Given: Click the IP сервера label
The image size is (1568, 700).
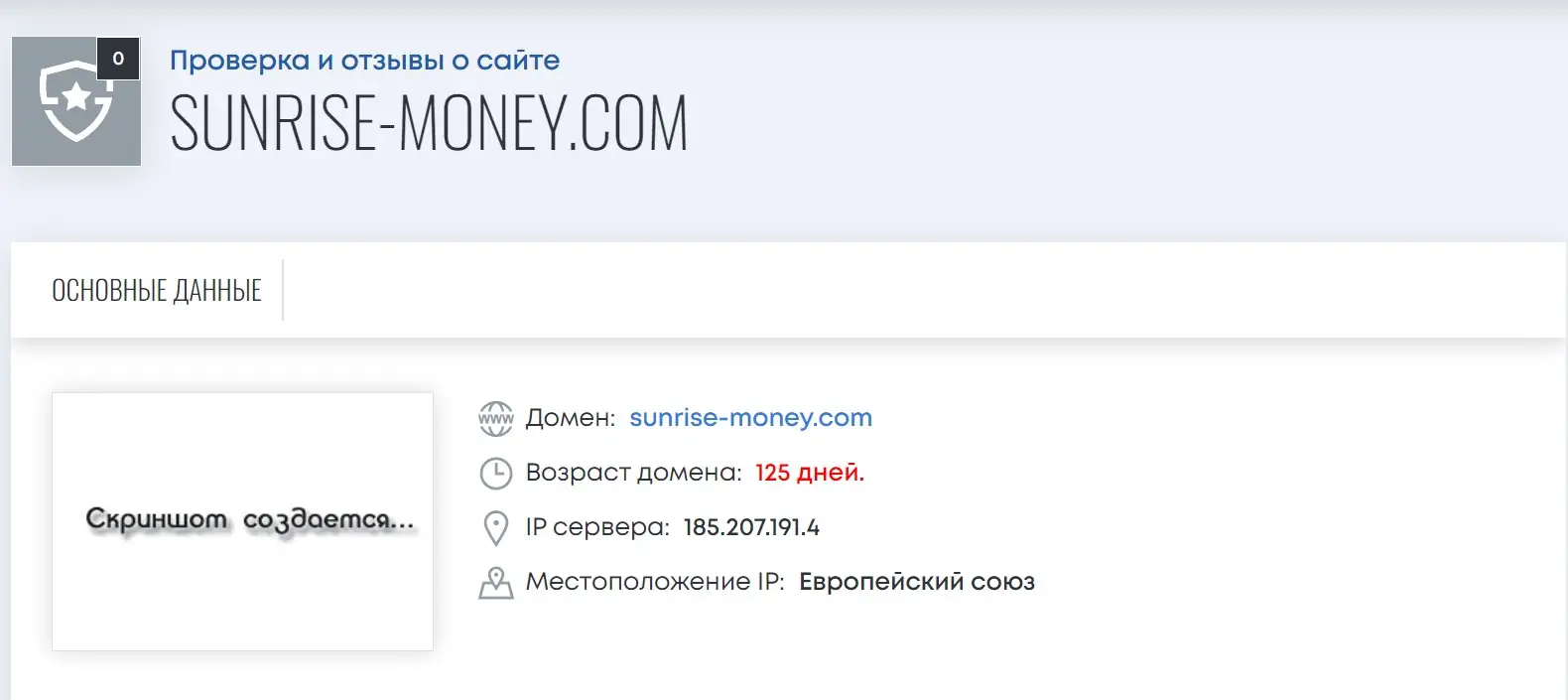Looking at the screenshot, I should pyautogui.click(x=598, y=527).
